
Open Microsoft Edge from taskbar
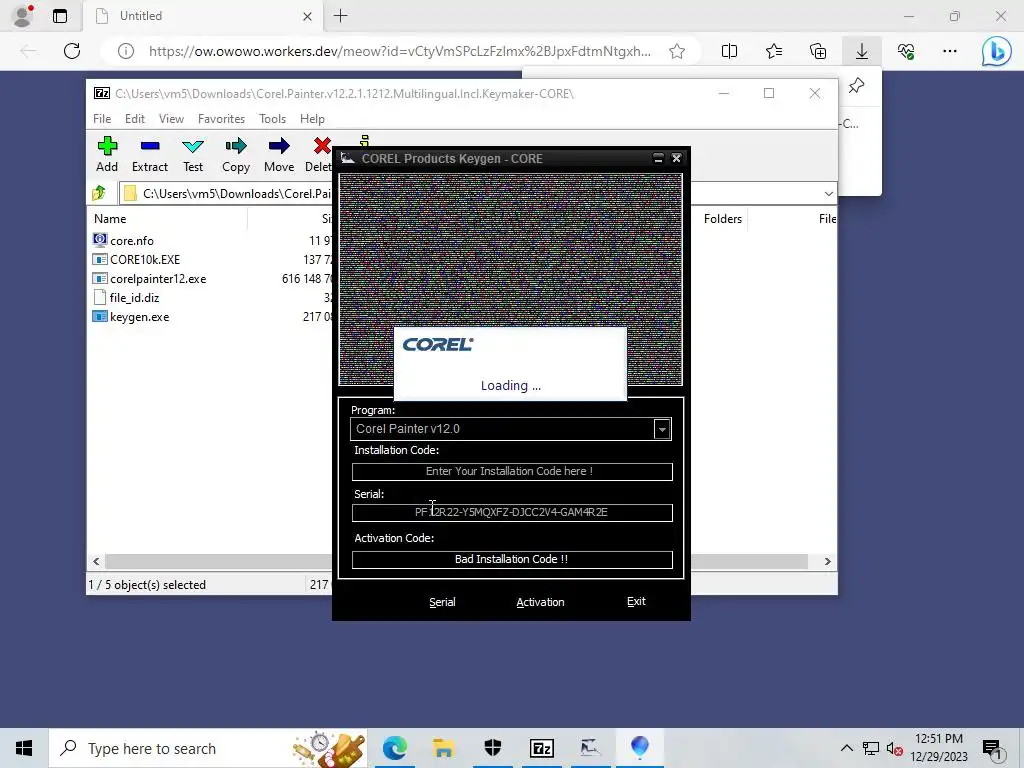(395, 748)
